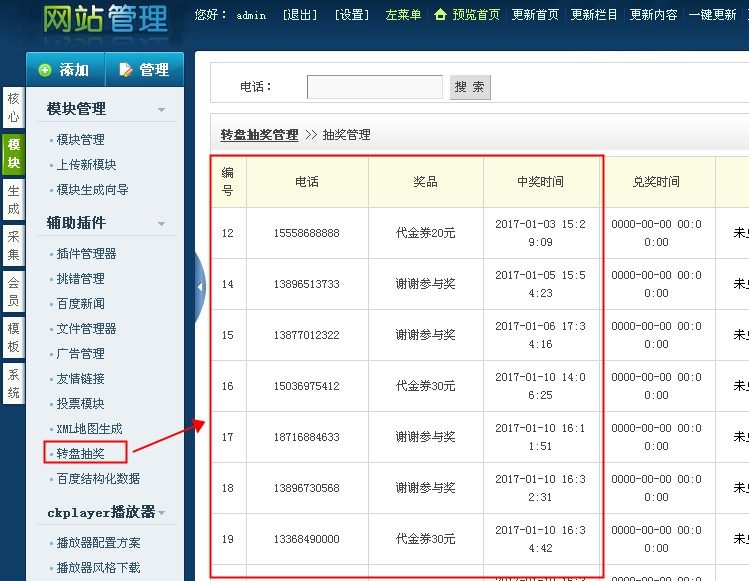Image resolution: width=749 pixels, height=581 pixels.
Task: Open 文件管理器 in sidebar
Action: click(x=86, y=329)
